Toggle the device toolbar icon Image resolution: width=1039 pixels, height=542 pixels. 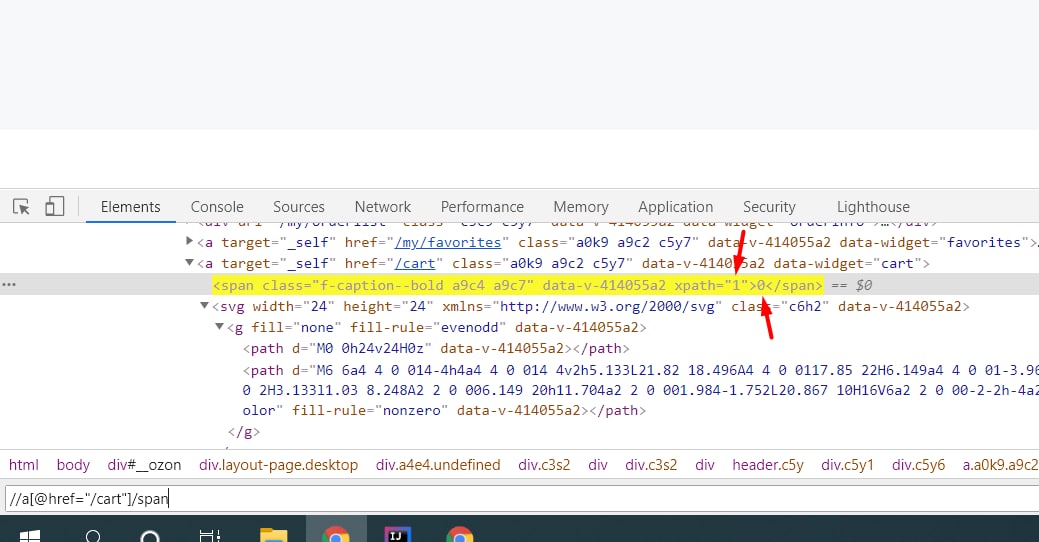coord(54,207)
